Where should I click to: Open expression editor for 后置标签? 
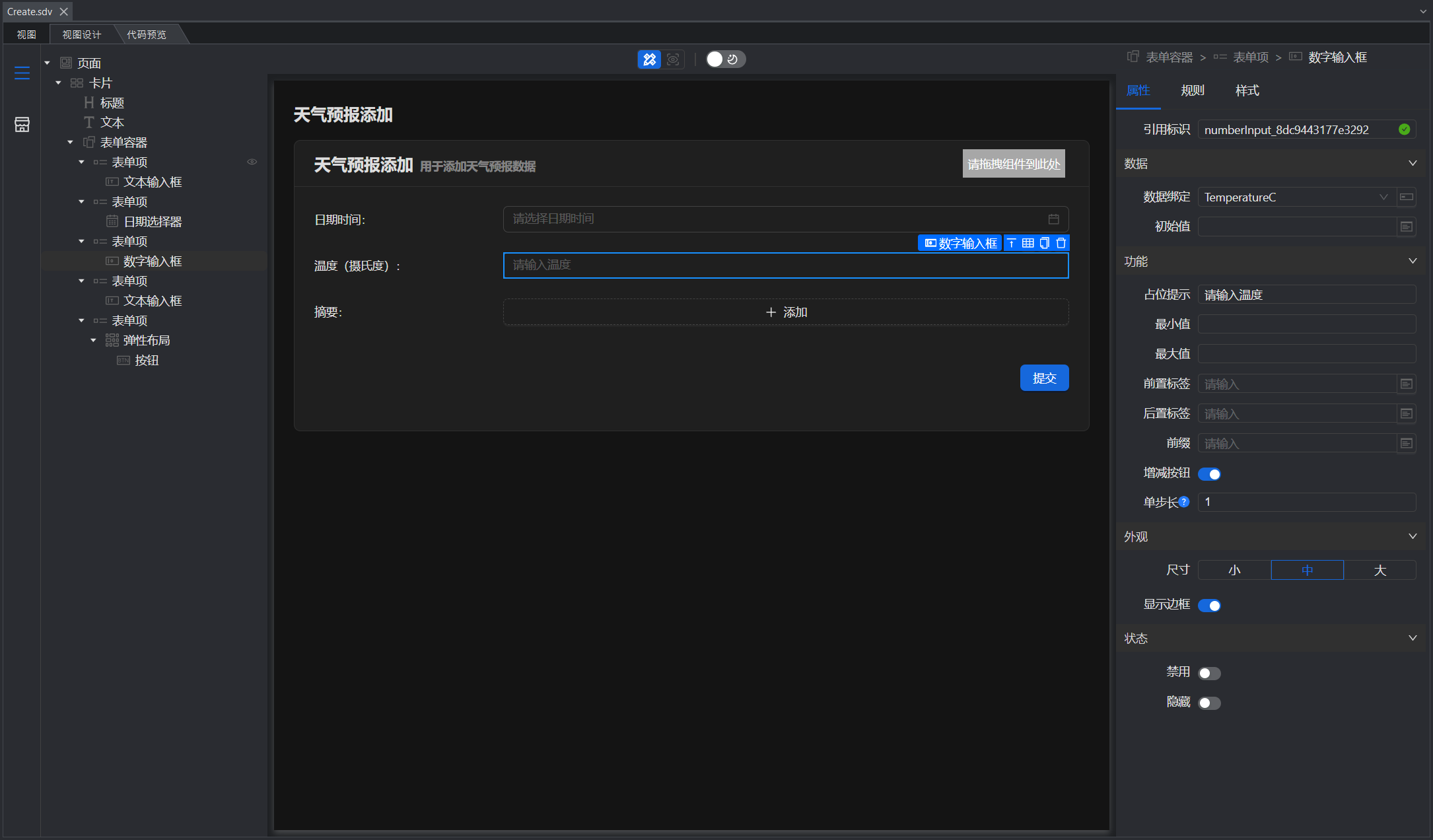[1407, 413]
